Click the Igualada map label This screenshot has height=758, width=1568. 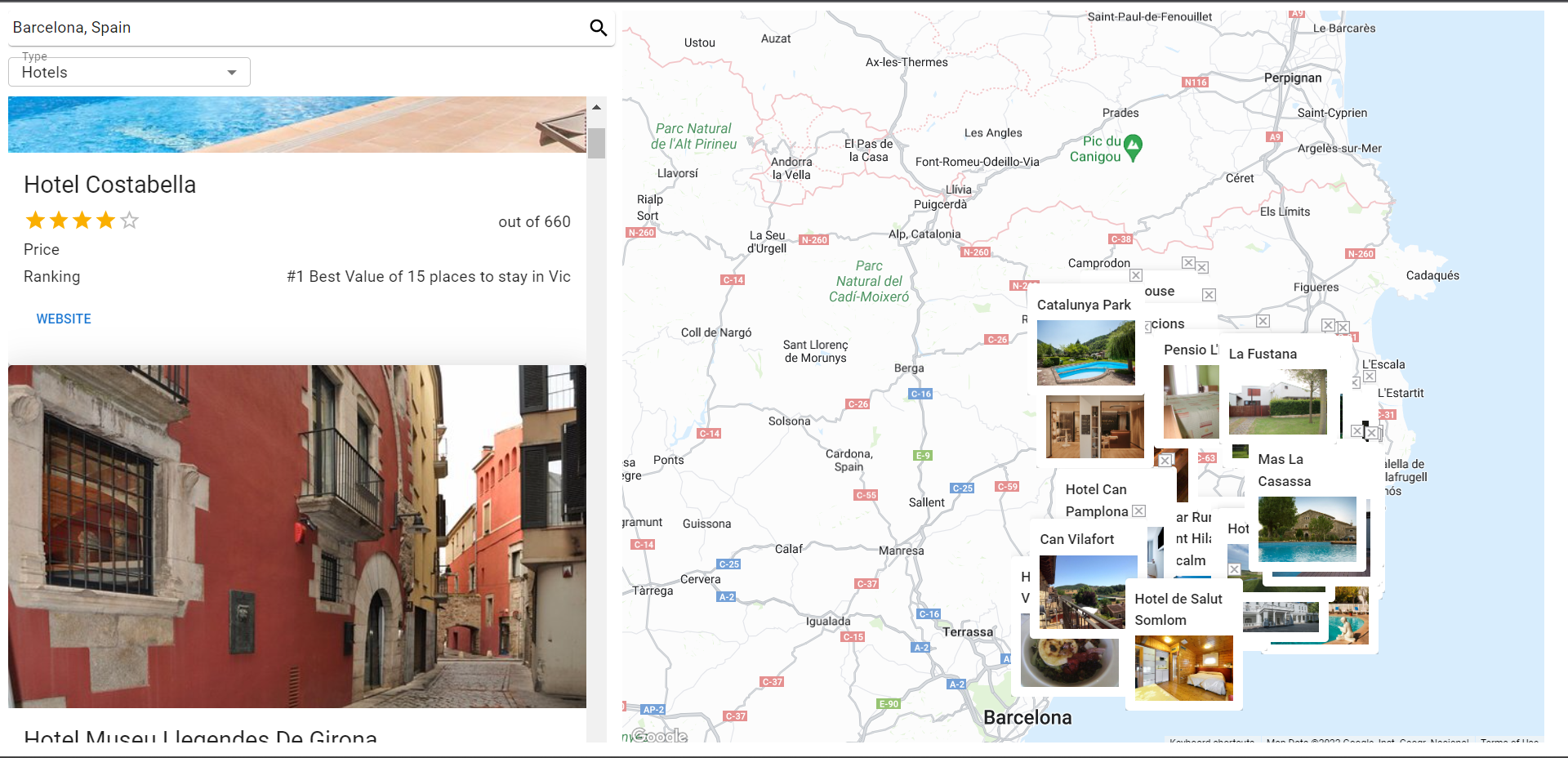(x=828, y=622)
